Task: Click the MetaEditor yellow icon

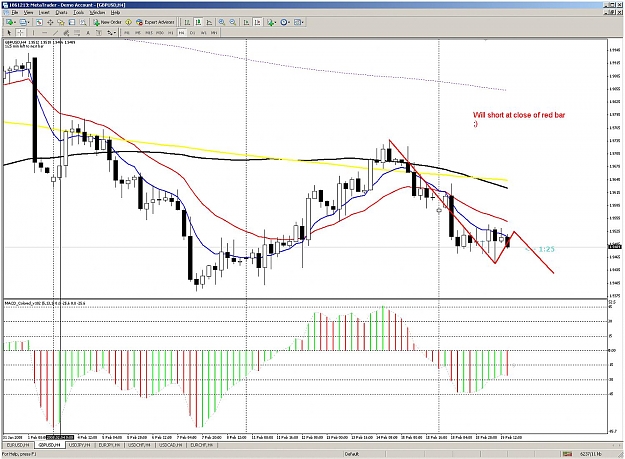Action: click(128, 22)
